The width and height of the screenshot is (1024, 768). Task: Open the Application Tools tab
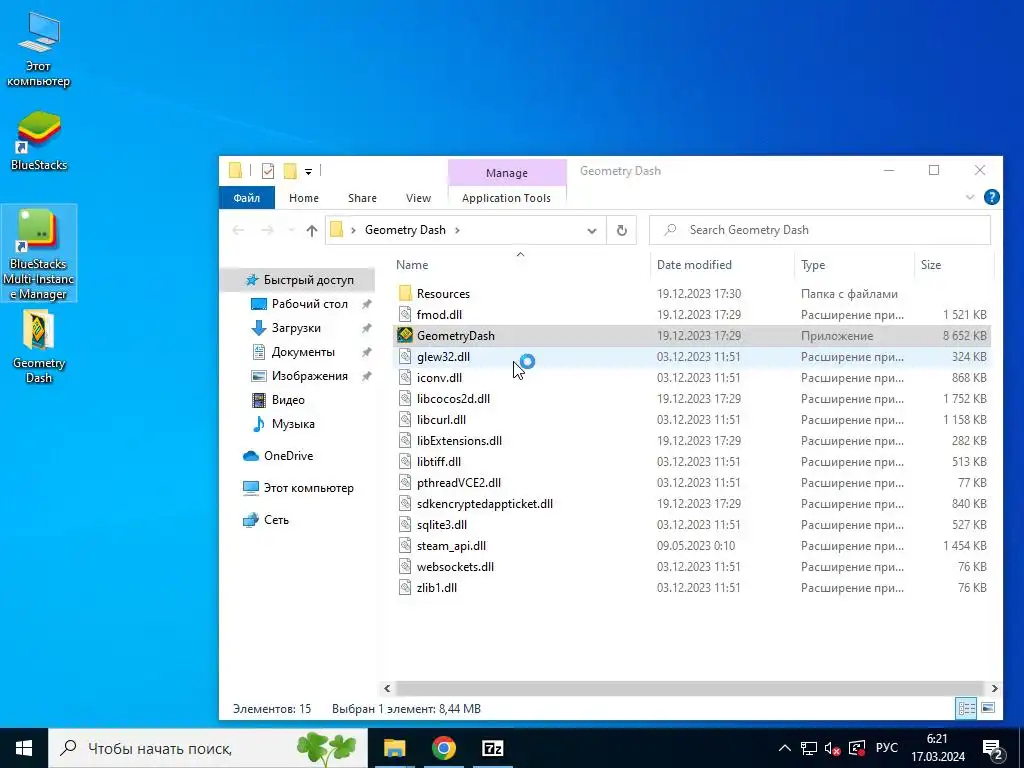pyautogui.click(x=506, y=198)
